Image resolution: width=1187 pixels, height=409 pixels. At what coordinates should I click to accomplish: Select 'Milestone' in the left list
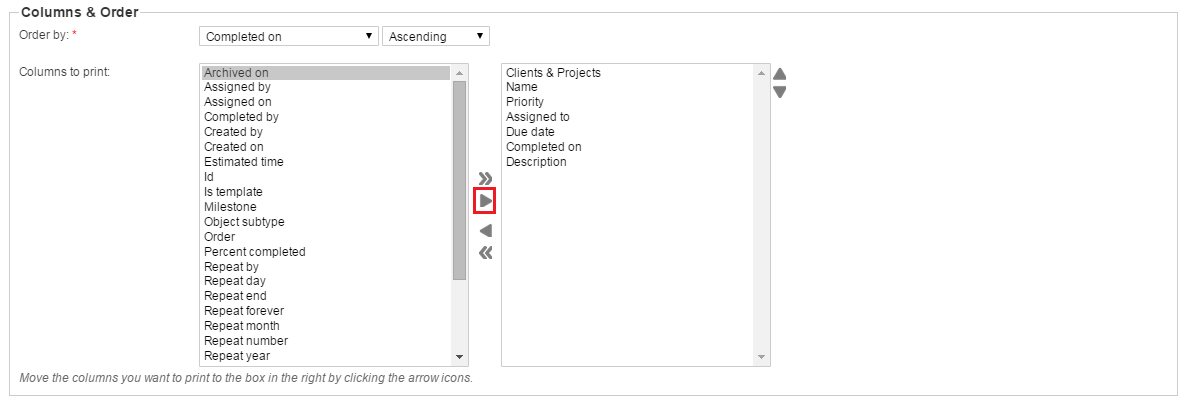coord(230,207)
